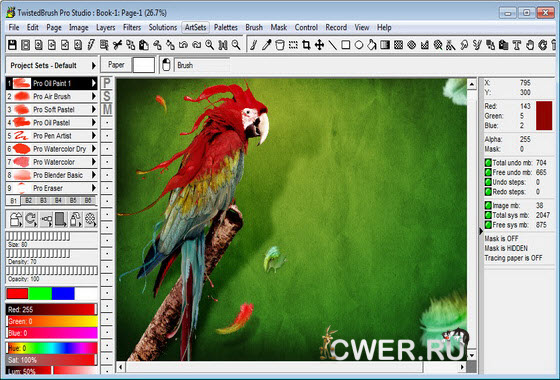Collapse the right info panel arrow
This screenshot has width=560, height=380.
click(x=481, y=231)
